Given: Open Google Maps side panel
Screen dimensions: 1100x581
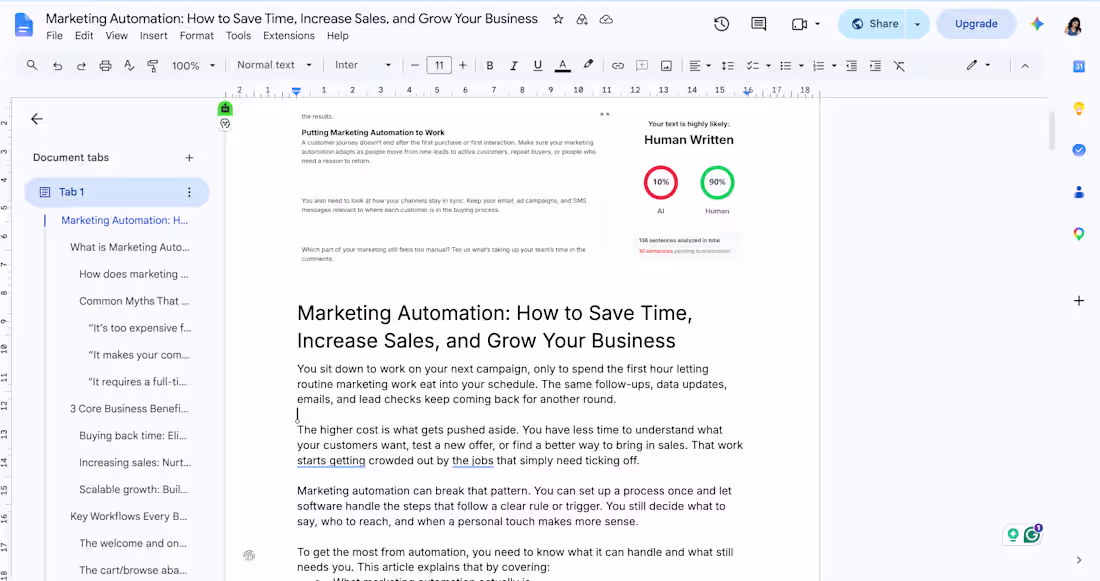Looking at the screenshot, I should (1079, 234).
